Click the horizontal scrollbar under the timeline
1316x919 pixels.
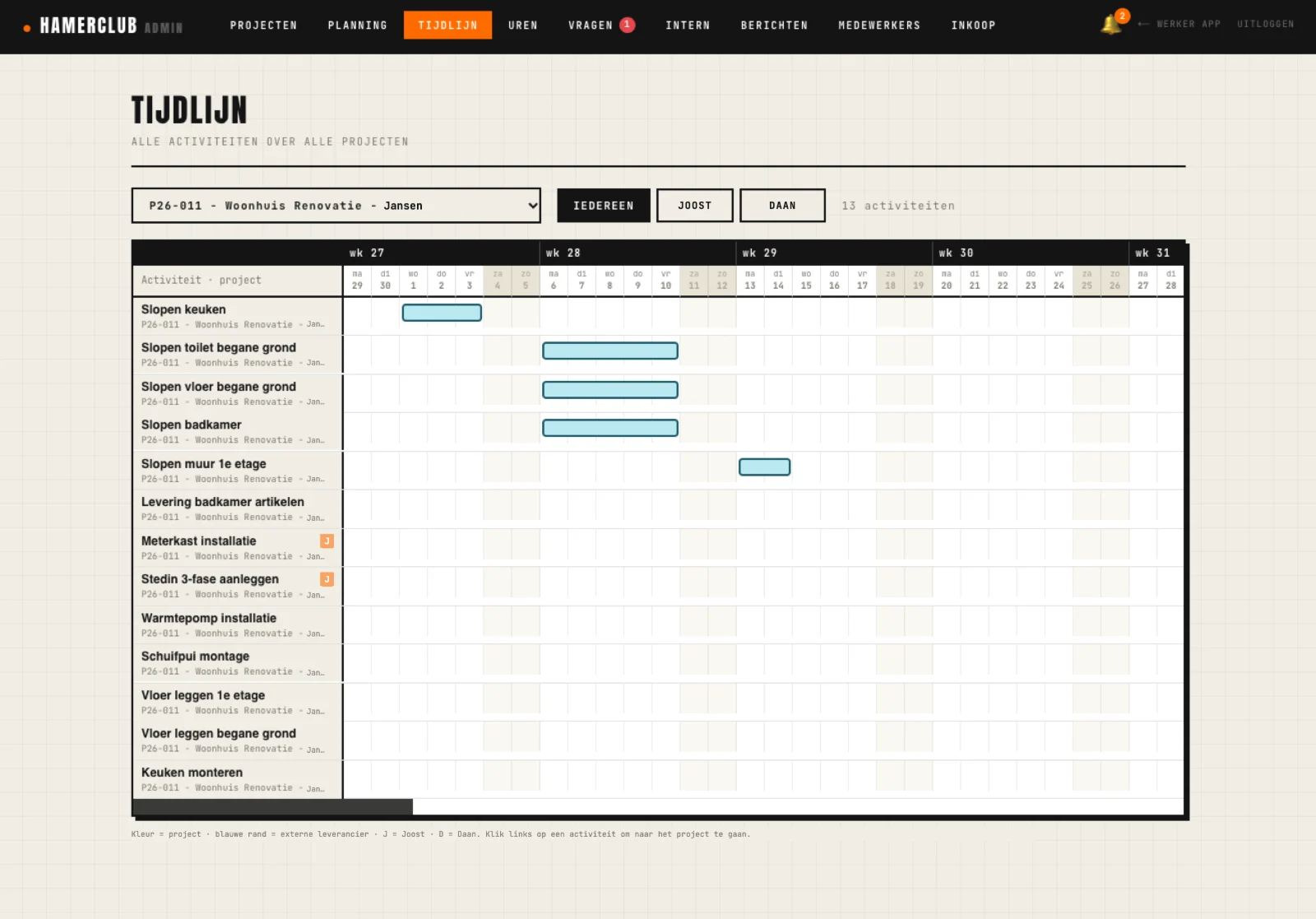(x=273, y=807)
